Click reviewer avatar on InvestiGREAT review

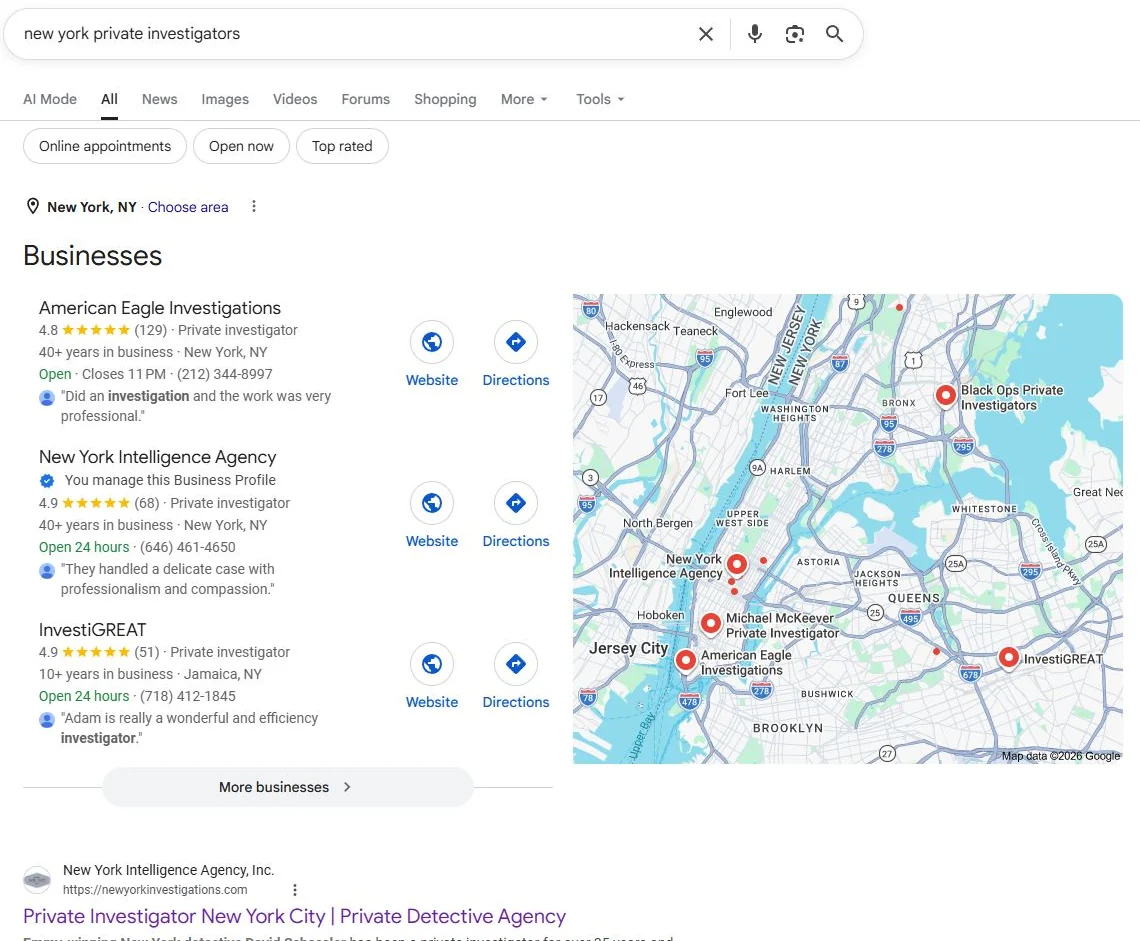point(47,720)
